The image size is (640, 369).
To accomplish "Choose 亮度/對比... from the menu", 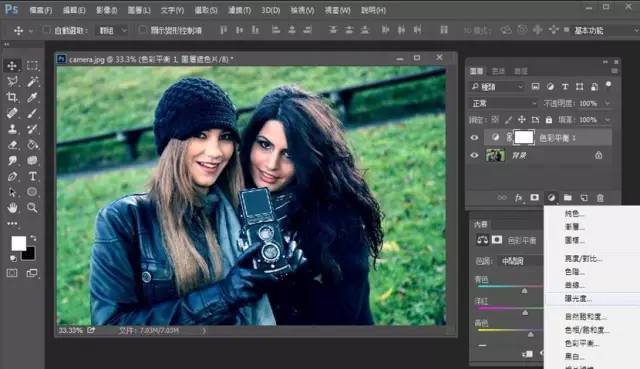I will pos(583,258).
